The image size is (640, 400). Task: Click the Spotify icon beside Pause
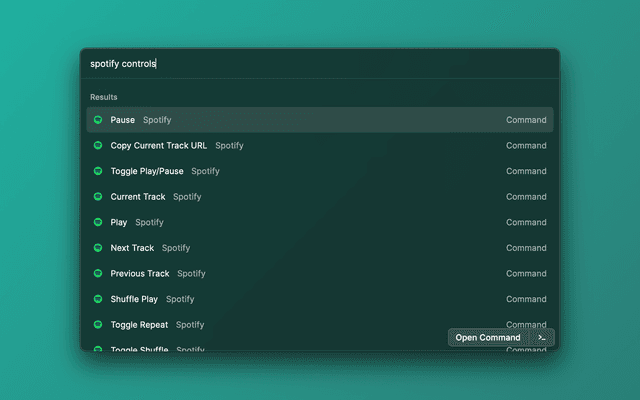[98, 120]
